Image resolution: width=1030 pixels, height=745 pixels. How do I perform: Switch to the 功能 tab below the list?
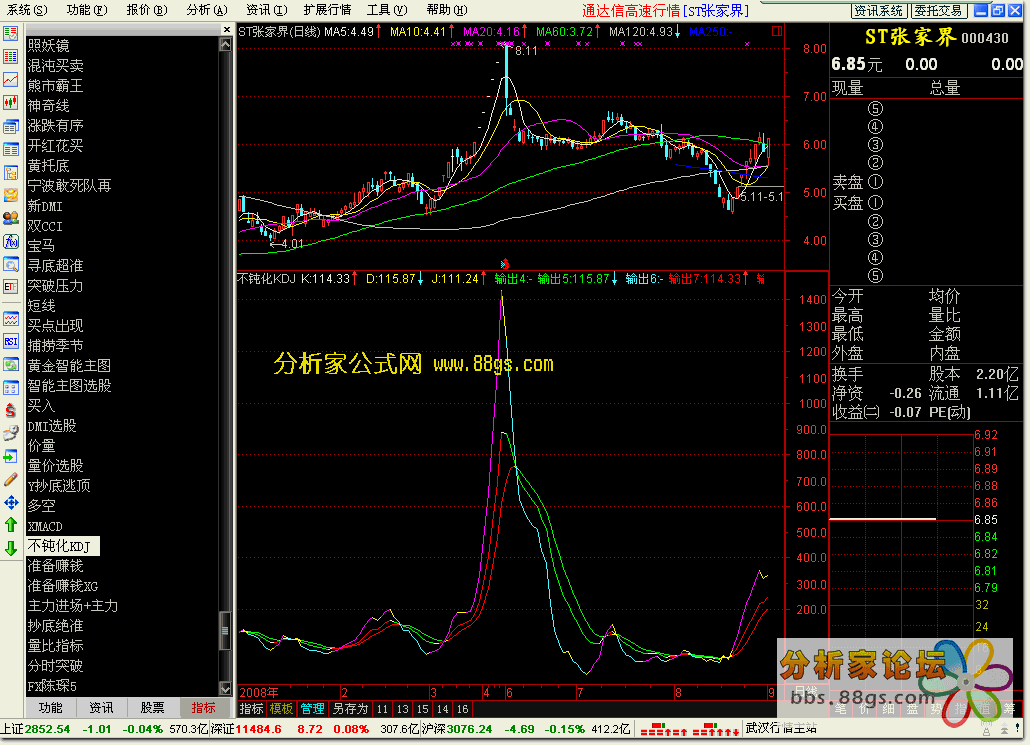point(51,708)
